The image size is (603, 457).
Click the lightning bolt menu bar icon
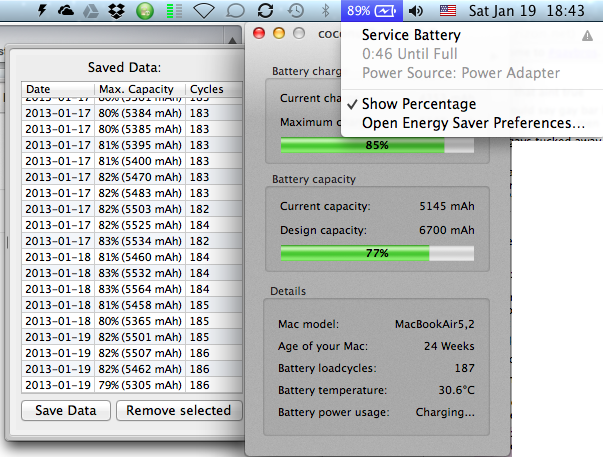pos(42,10)
